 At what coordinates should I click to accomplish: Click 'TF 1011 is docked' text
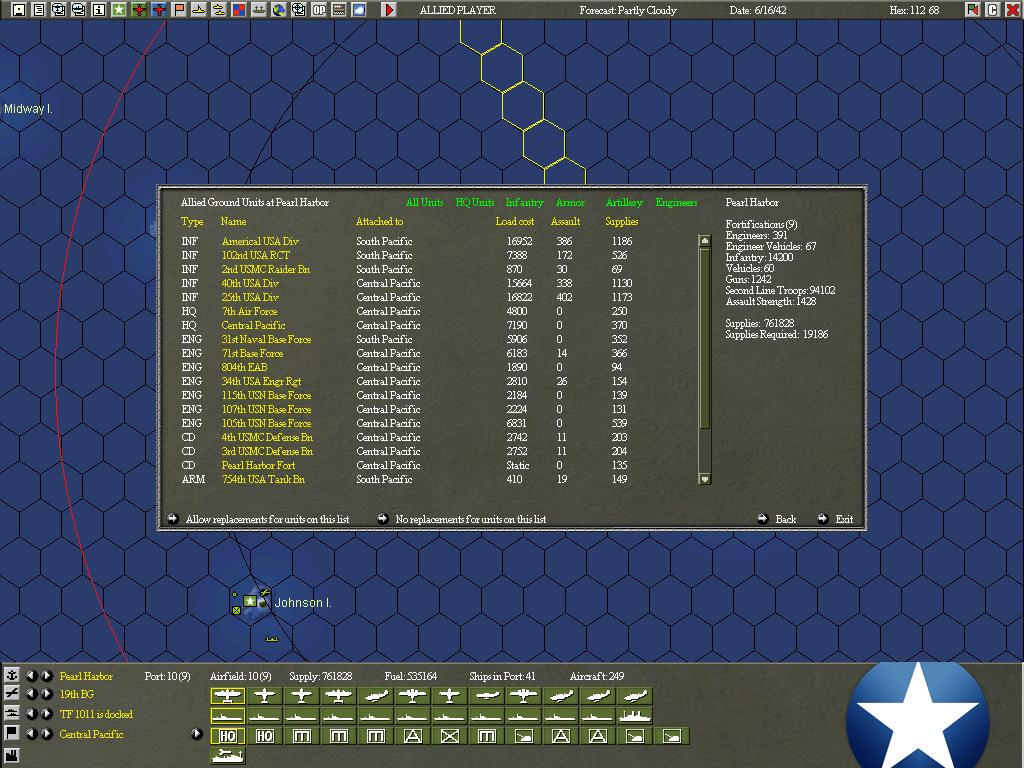(96, 714)
